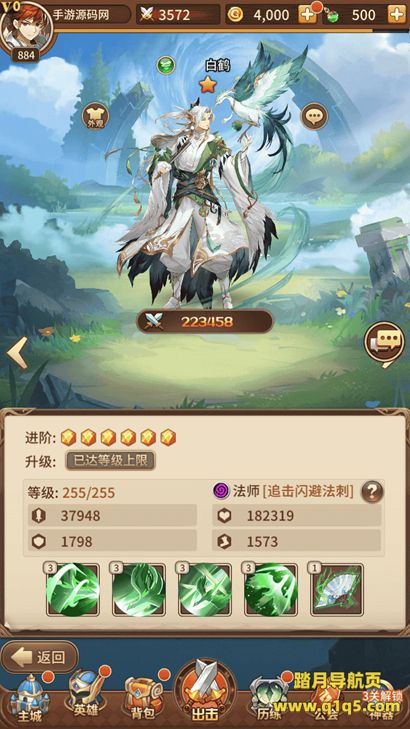Click the green orb element icon above hero
This screenshot has height=729, width=410.
click(165, 65)
